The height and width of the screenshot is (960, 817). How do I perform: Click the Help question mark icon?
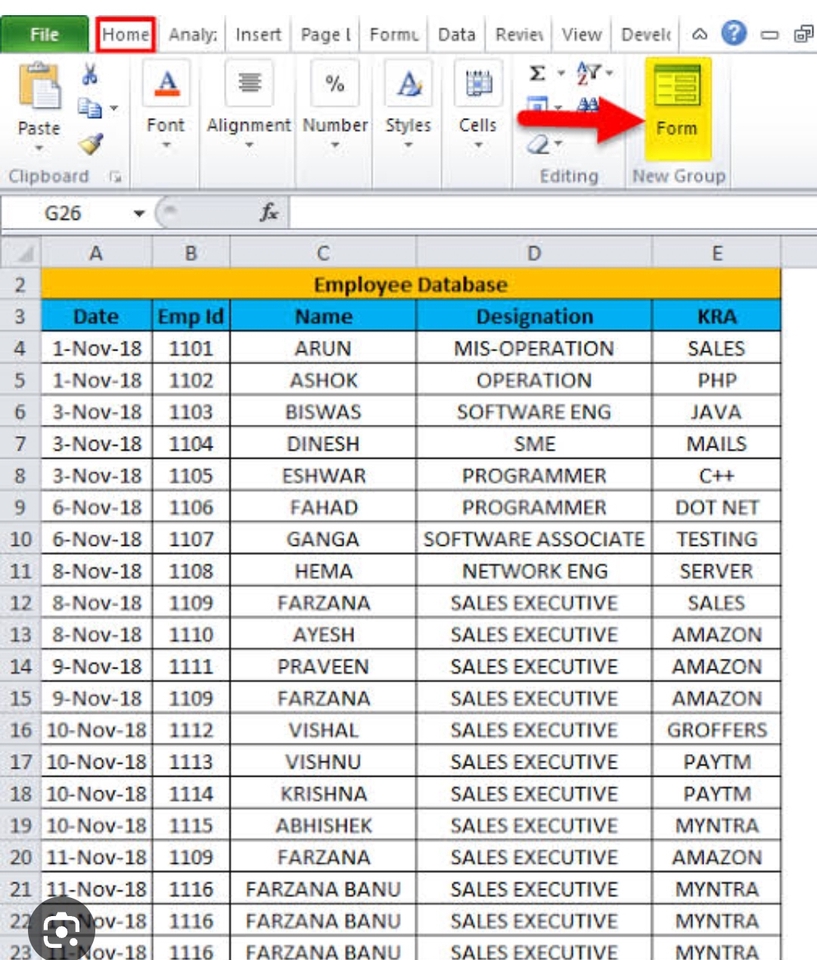[734, 33]
